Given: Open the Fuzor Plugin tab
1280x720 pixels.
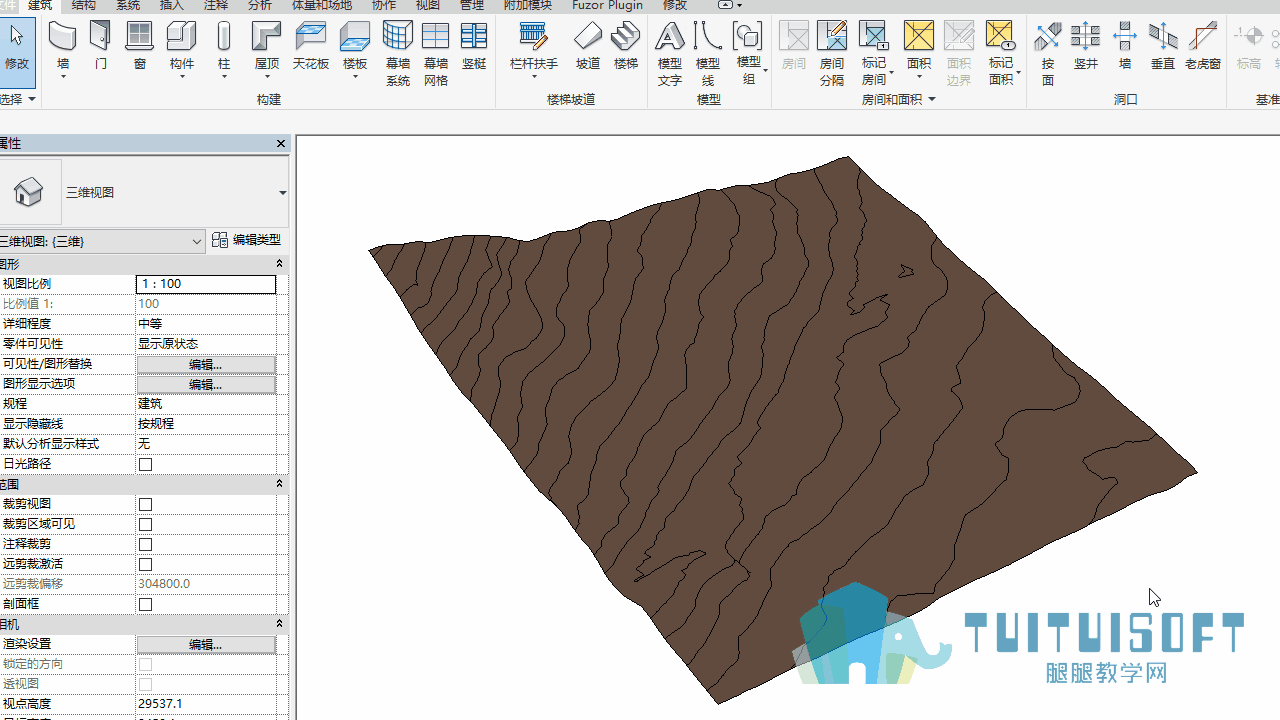Looking at the screenshot, I should [608, 5].
